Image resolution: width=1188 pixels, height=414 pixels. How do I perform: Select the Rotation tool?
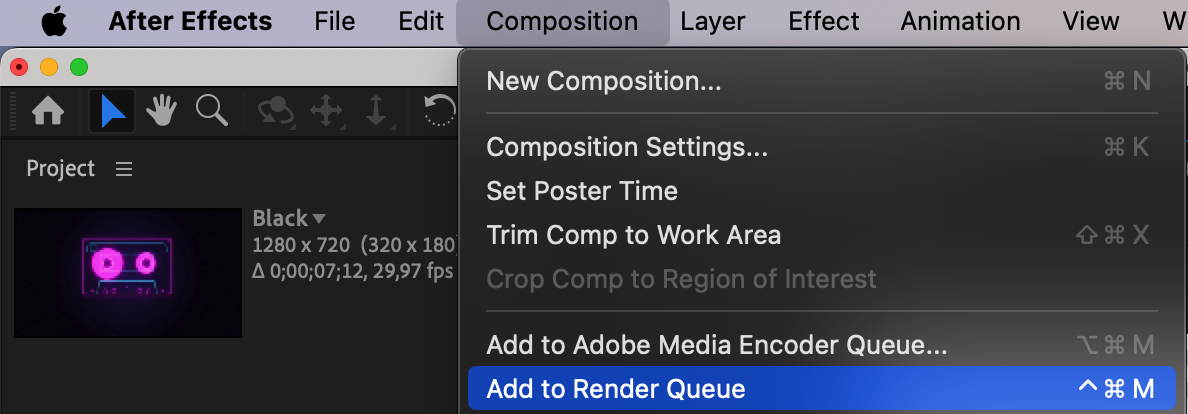point(439,111)
